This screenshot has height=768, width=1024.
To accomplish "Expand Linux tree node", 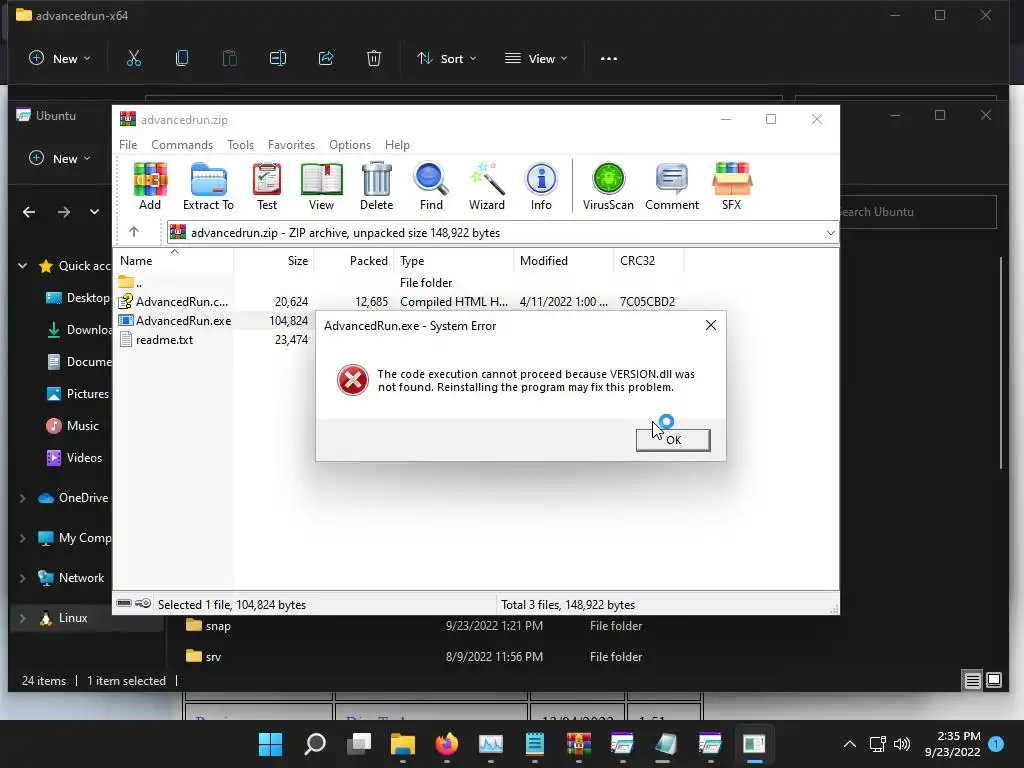I will [x=23, y=618].
